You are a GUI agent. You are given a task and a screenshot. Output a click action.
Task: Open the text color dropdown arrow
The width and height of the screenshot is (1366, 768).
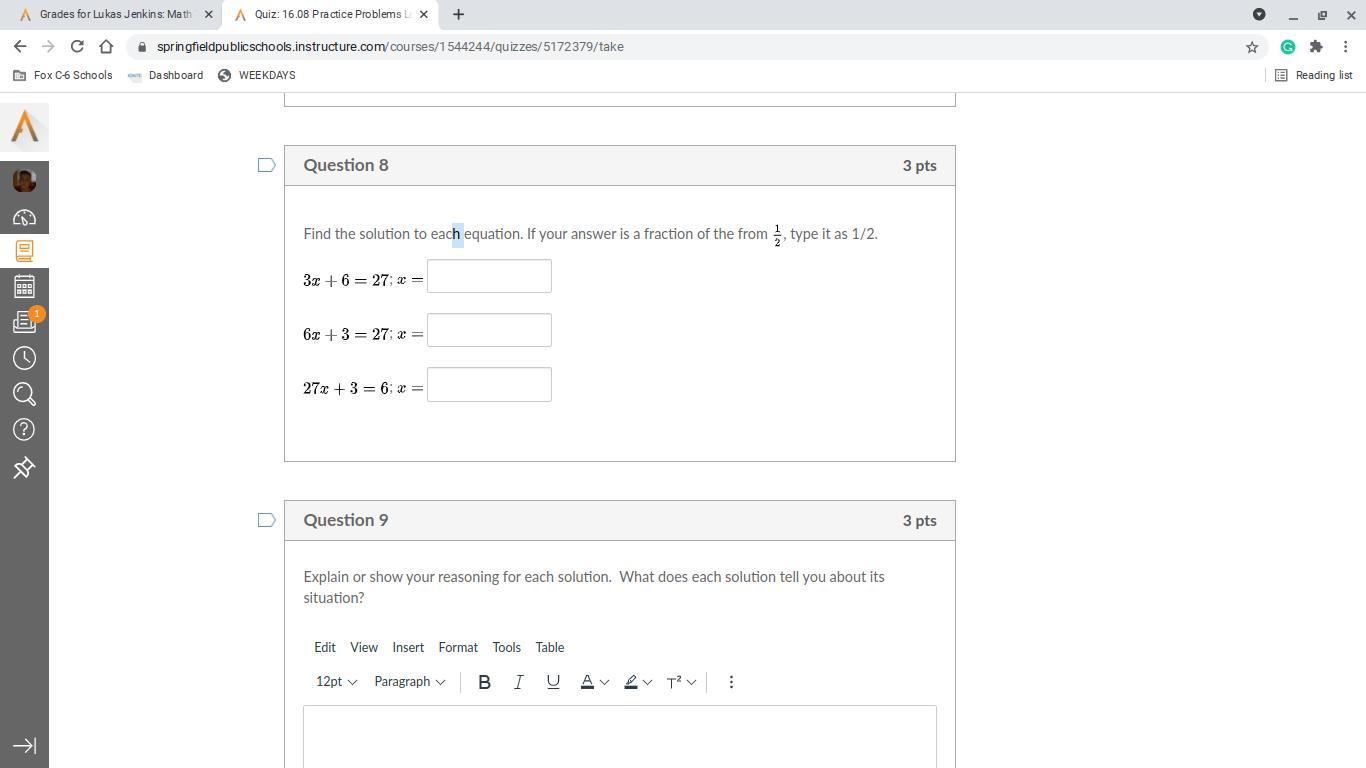[x=604, y=682]
